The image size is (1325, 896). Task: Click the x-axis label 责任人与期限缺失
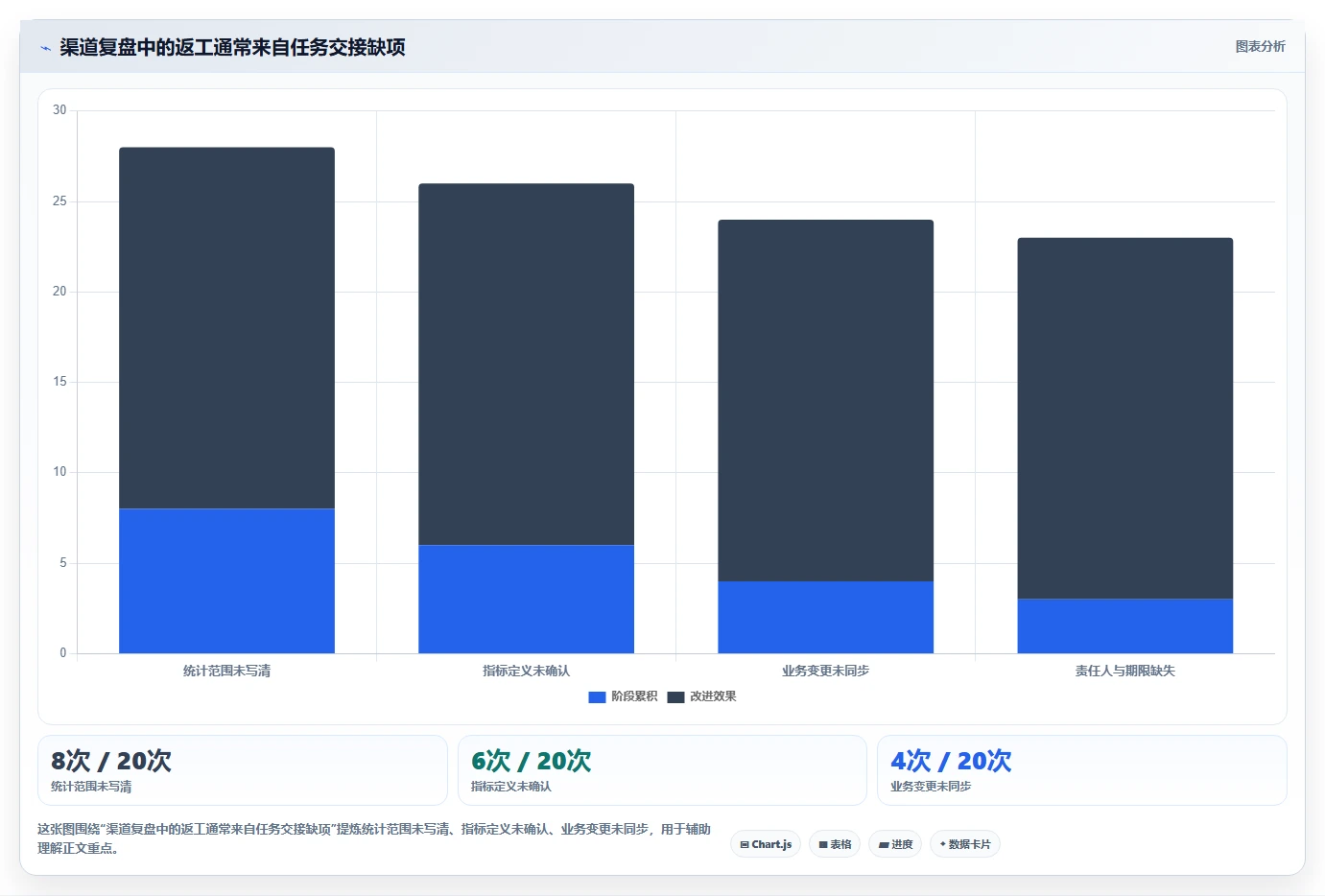coord(1124,671)
